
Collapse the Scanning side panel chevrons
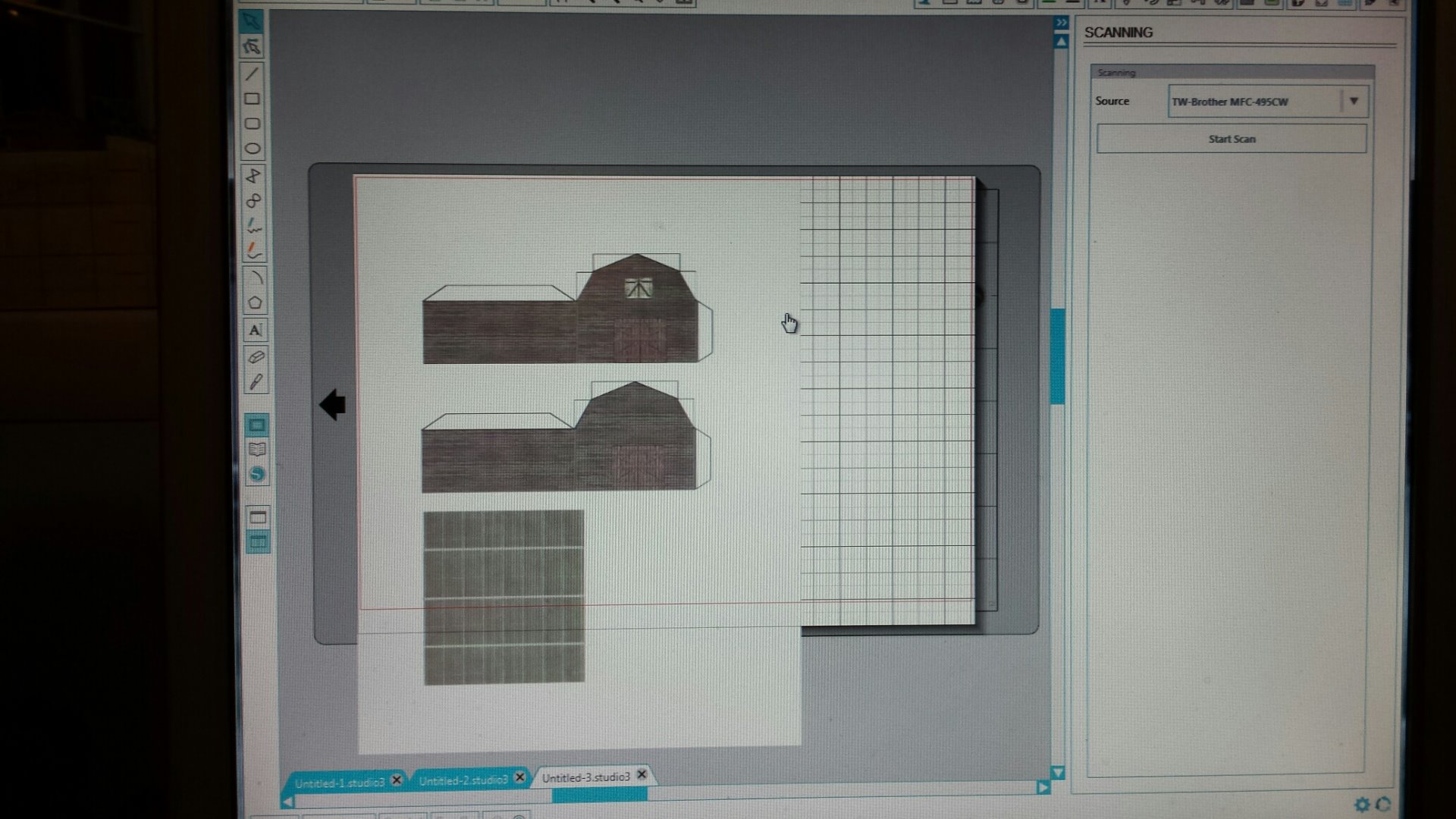[x=1061, y=23]
